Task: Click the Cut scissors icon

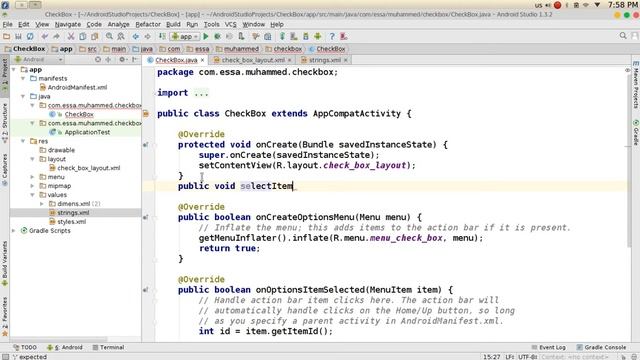Action: click(71, 36)
